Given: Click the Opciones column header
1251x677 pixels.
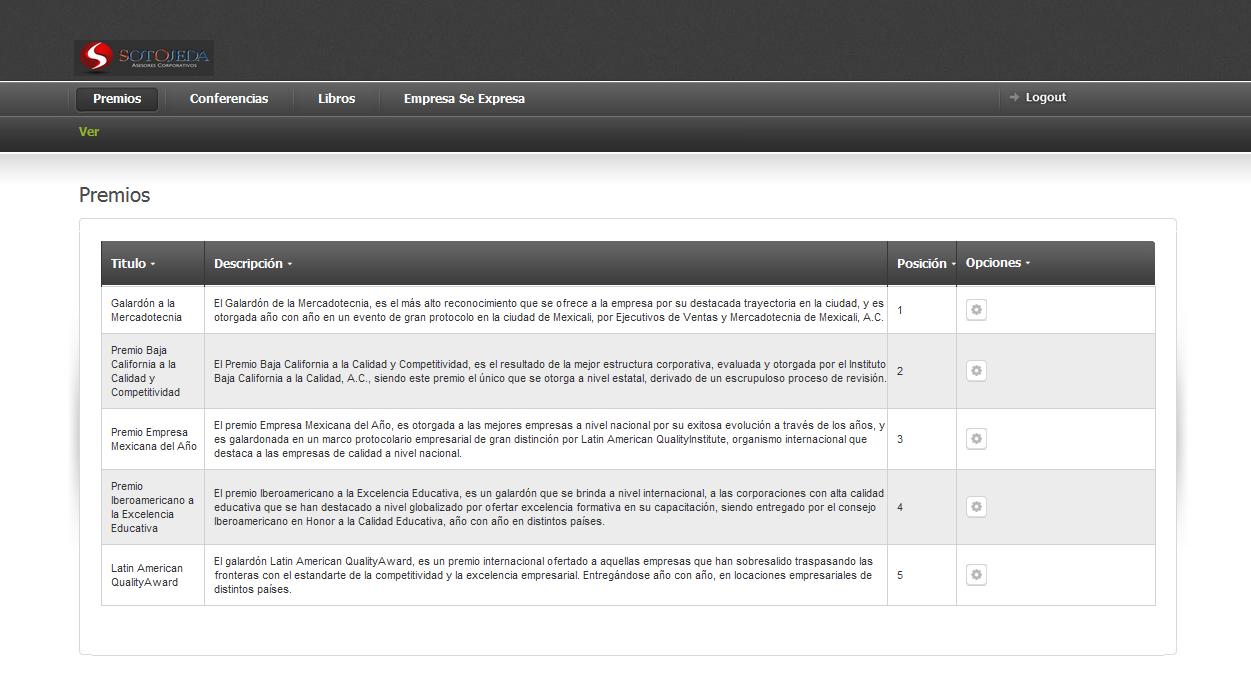Looking at the screenshot, I should click(x=997, y=263).
